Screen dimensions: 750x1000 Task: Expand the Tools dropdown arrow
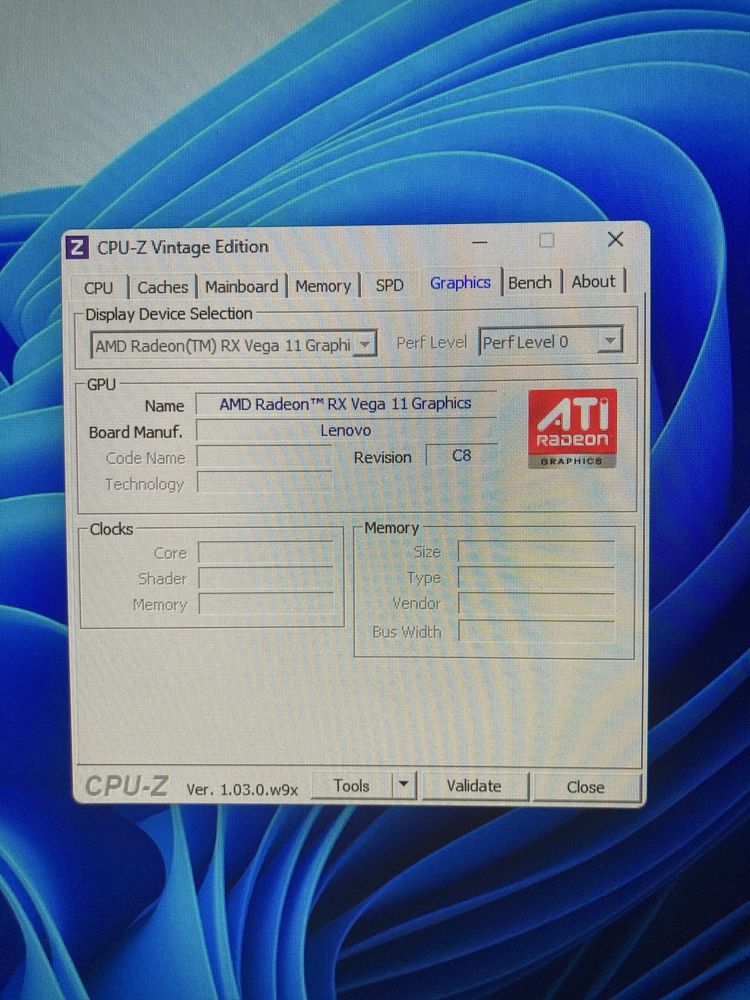pos(403,785)
